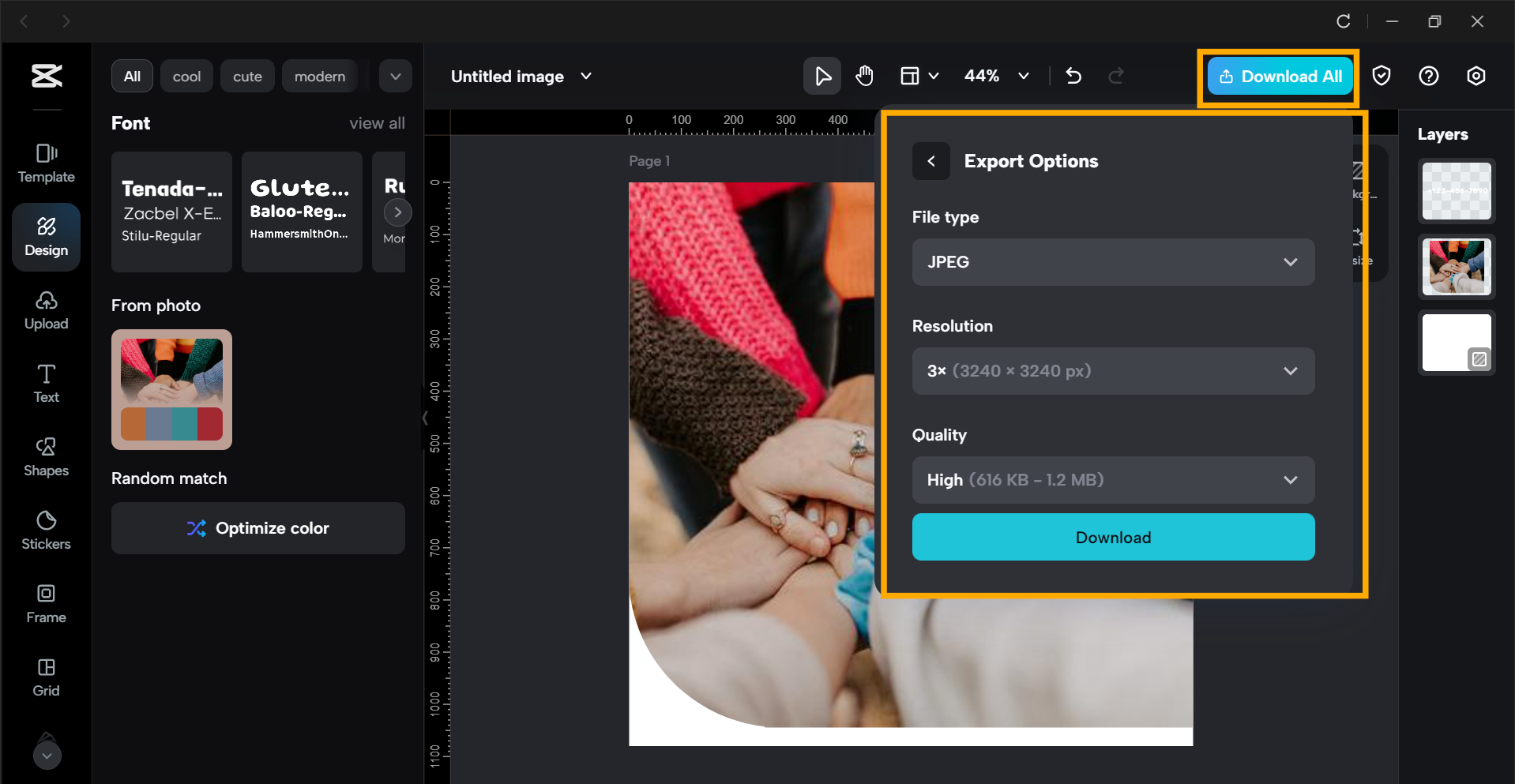The image size is (1515, 784).
Task: Open the Template panel
Action: click(x=47, y=163)
